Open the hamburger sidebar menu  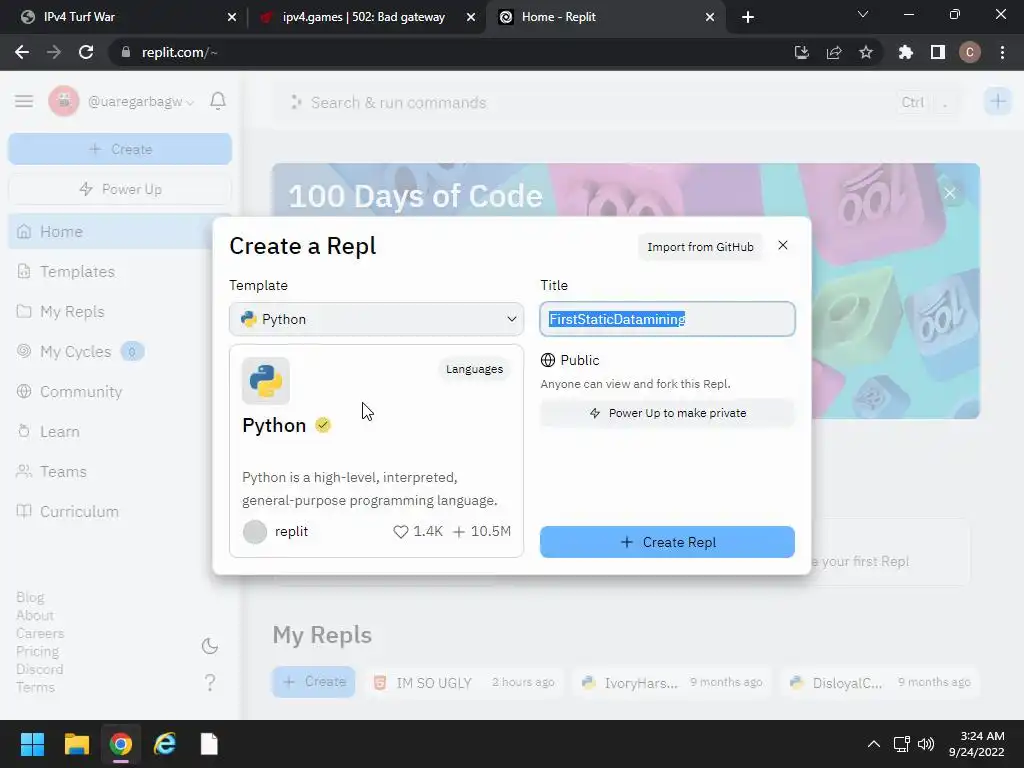click(x=24, y=101)
